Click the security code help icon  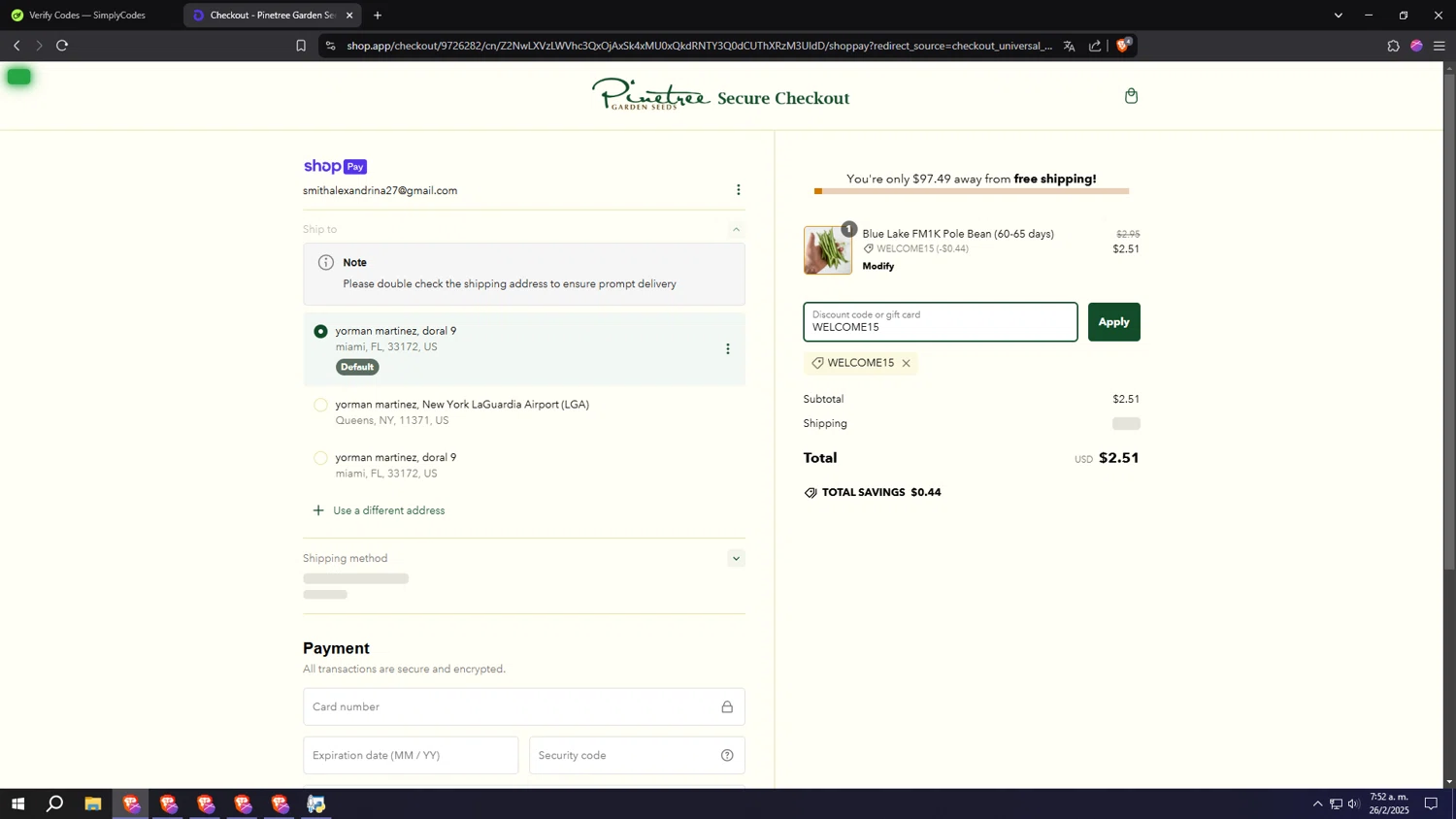click(x=727, y=756)
